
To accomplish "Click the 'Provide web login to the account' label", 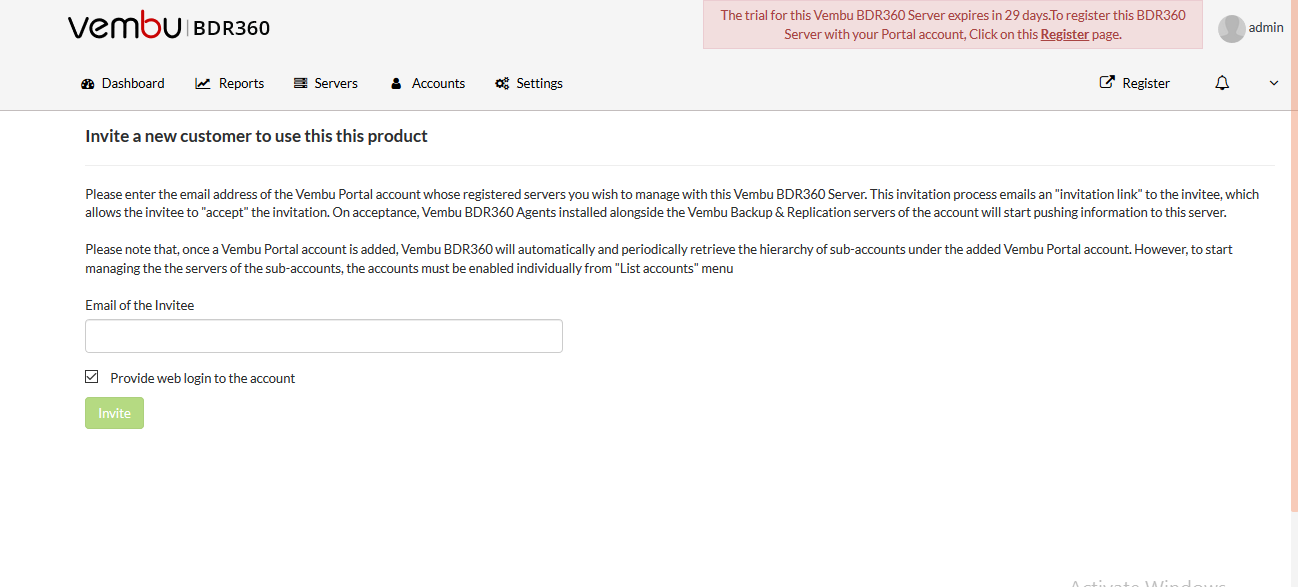I will coord(203,379).
